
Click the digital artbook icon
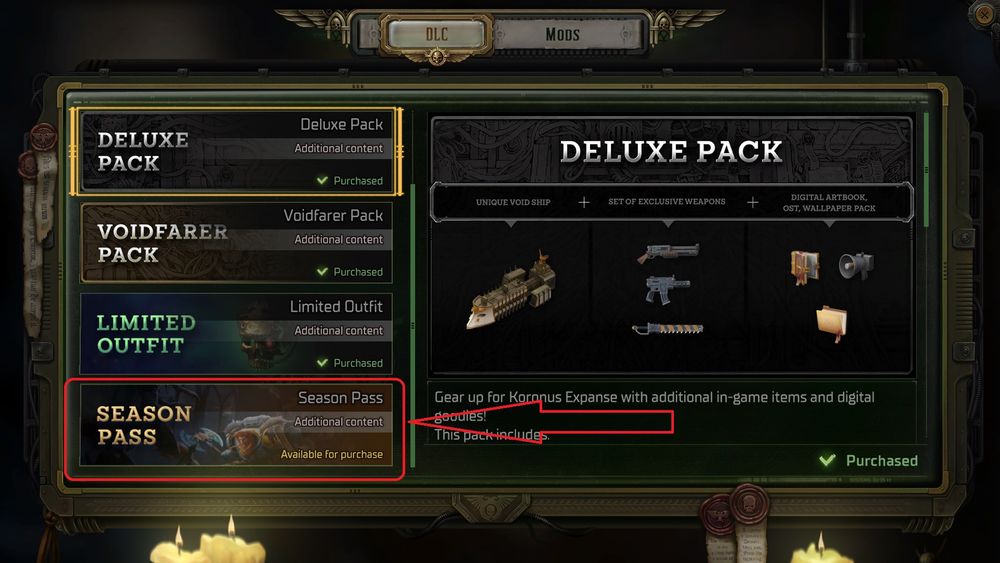click(805, 267)
